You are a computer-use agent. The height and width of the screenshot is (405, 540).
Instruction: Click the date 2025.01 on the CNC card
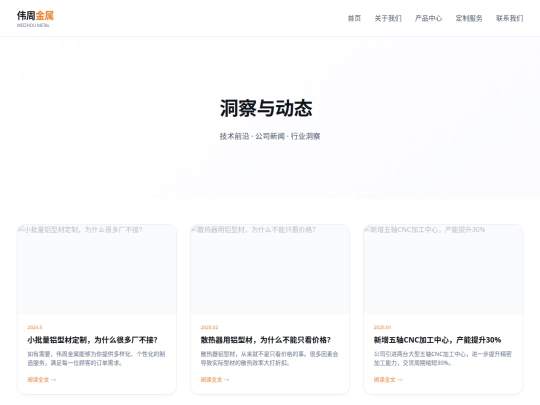[x=382, y=327]
